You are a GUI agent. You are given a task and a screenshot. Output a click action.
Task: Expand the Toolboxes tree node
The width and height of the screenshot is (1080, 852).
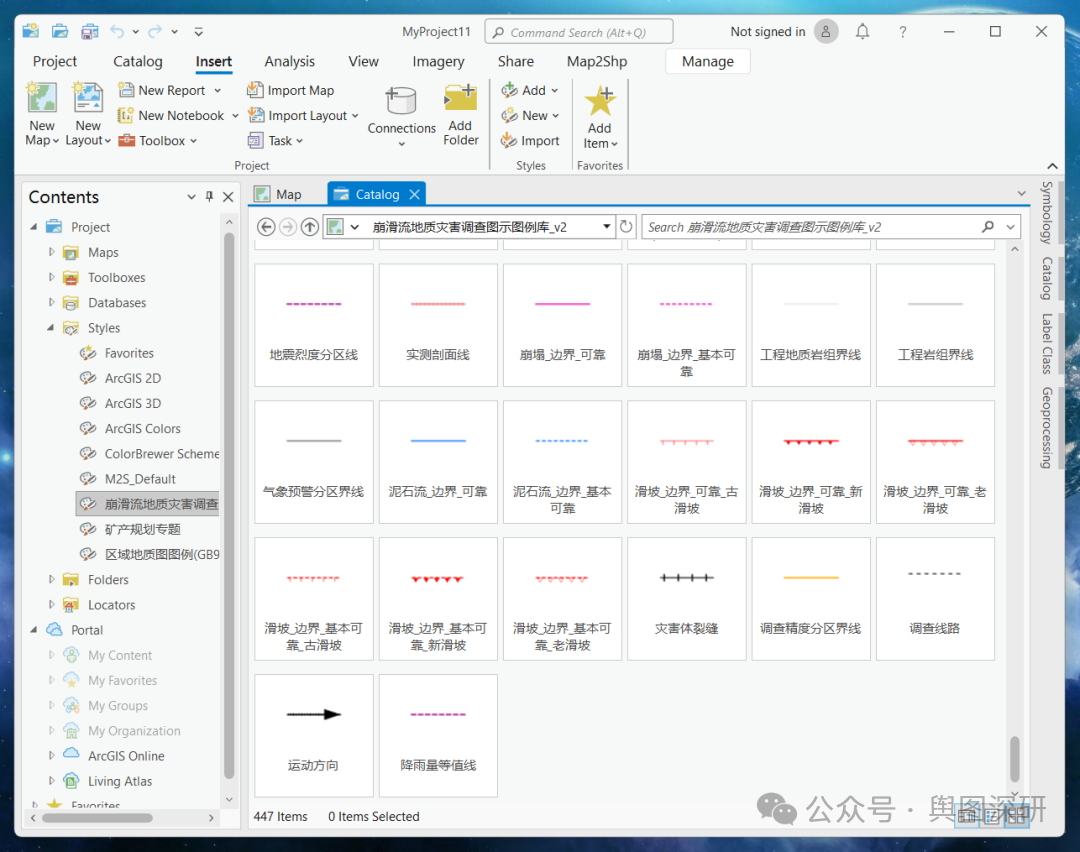[51, 278]
